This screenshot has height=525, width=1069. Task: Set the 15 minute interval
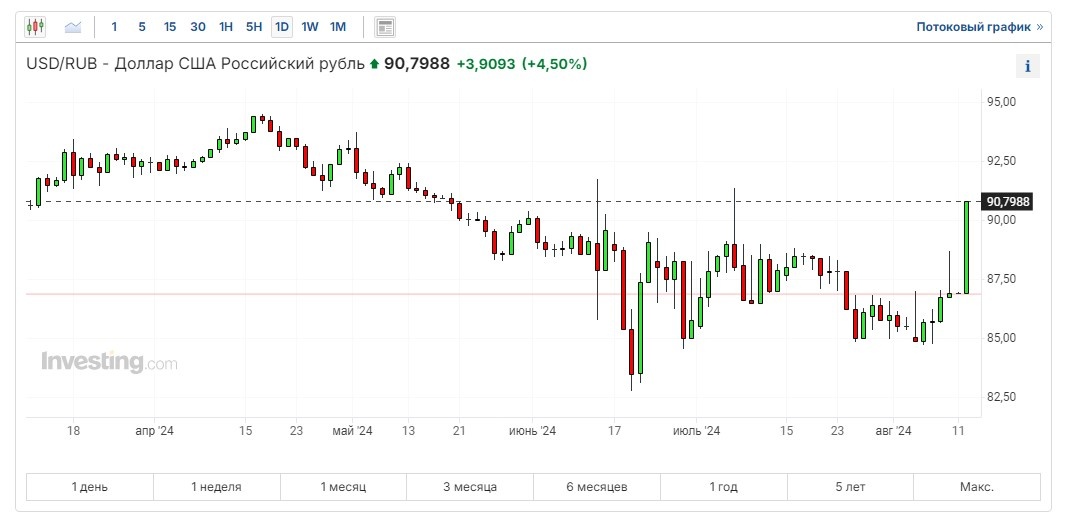pyautogui.click(x=170, y=27)
